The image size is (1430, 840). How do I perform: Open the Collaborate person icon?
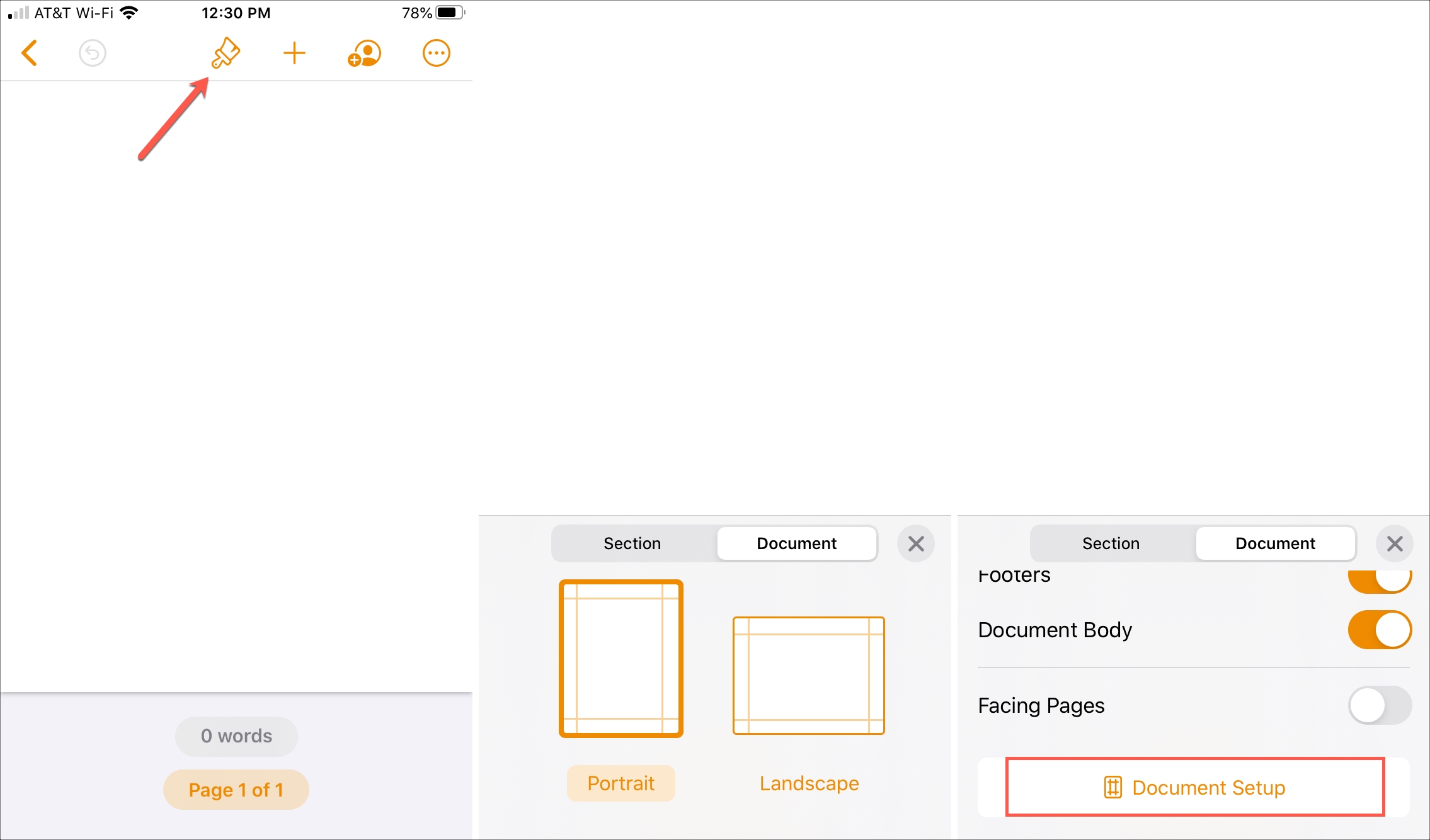click(364, 53)
